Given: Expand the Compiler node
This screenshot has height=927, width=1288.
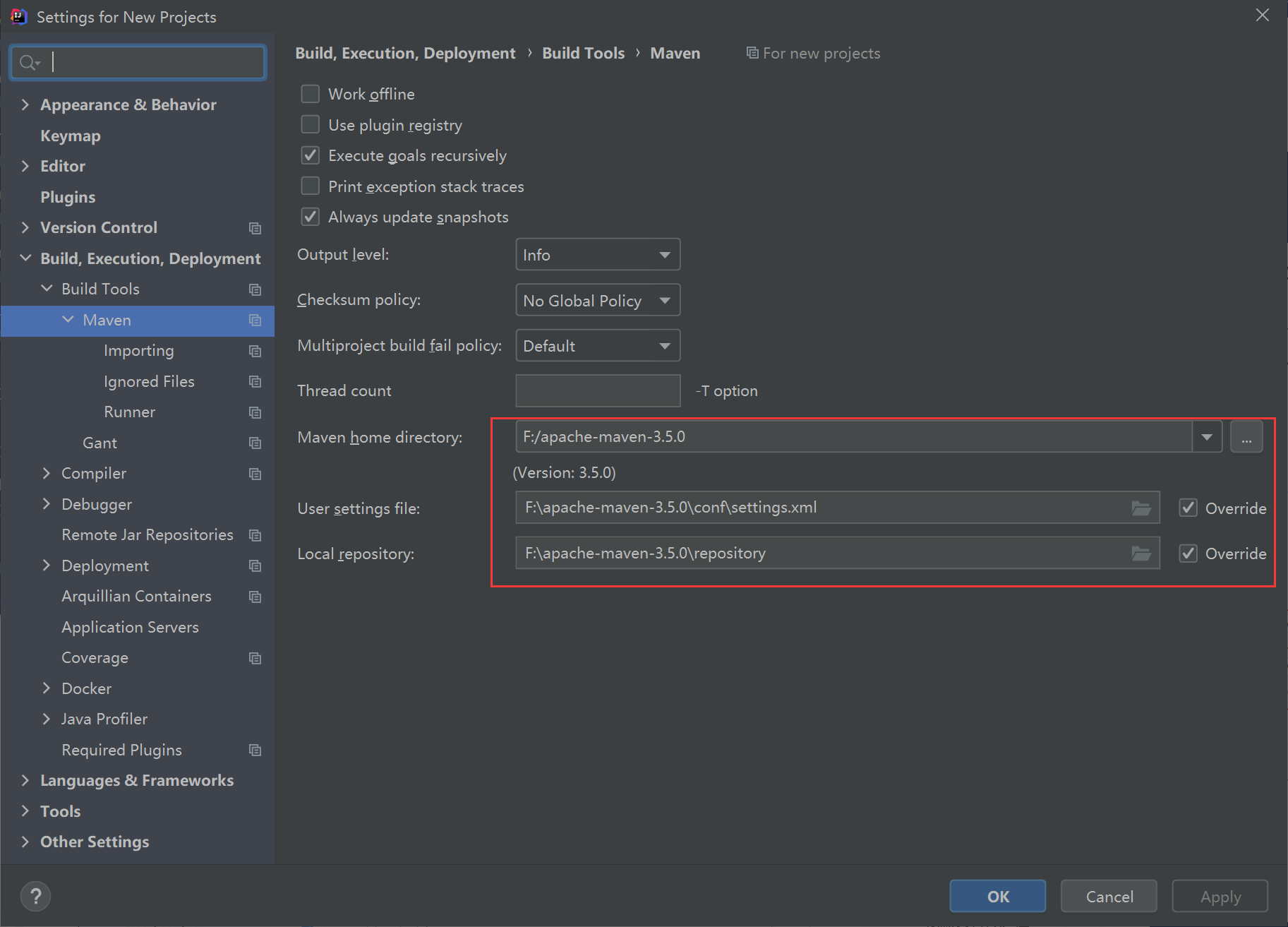Looking at the screenshot, I should 47,473.
